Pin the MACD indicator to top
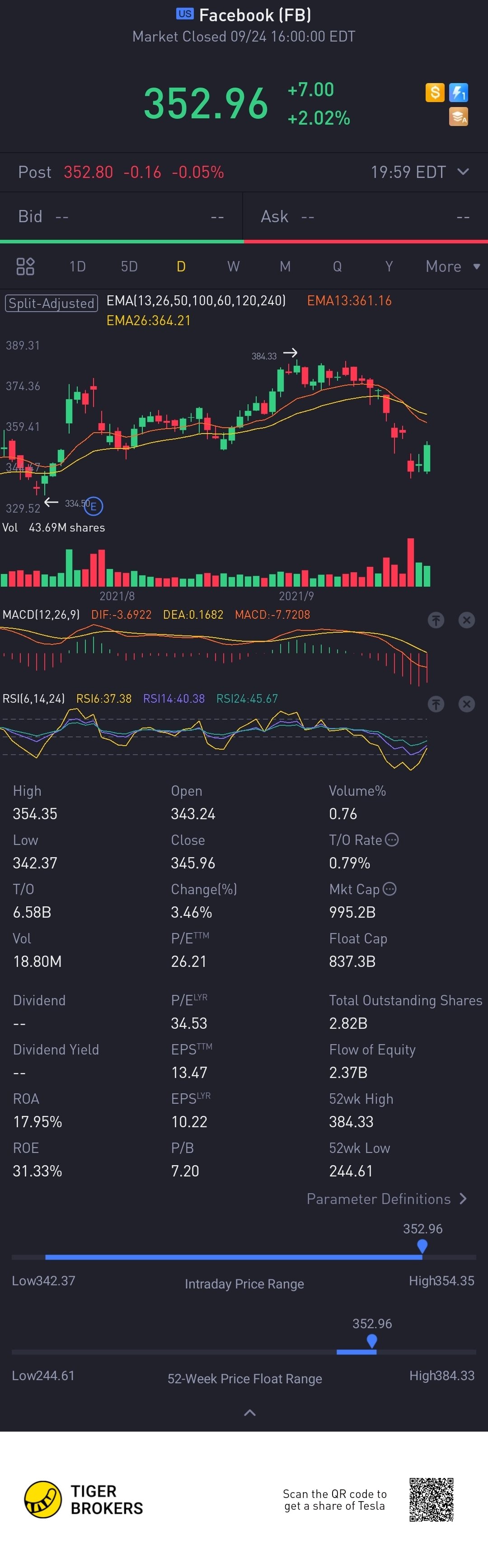This screenshot has width=488, height=1568. (x=436, y=620)
